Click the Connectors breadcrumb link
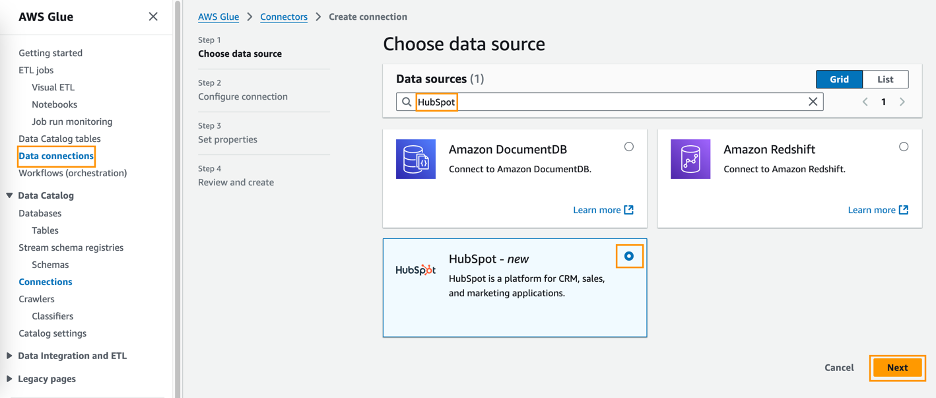Image resolution: width=936 pixels, height=398 pixels. point(284,17)
